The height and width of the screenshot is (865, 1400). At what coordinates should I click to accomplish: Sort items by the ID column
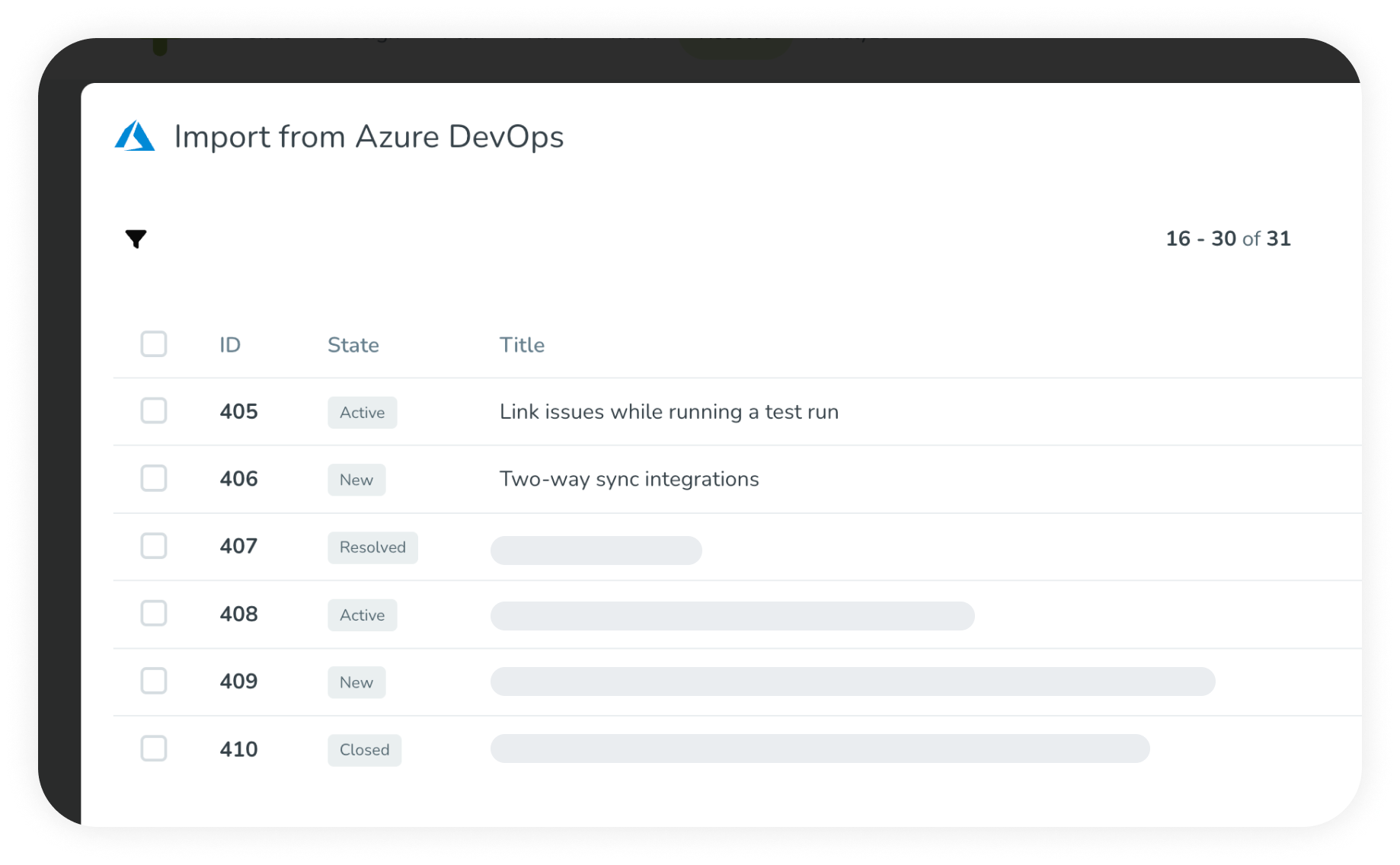click(x=230, y=344)
